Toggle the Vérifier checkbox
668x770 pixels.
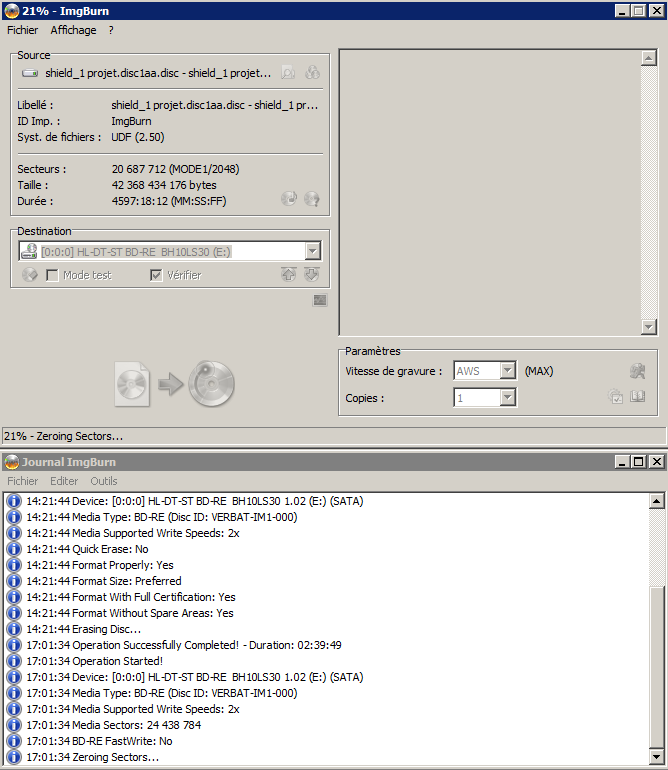tap(156, 275)
